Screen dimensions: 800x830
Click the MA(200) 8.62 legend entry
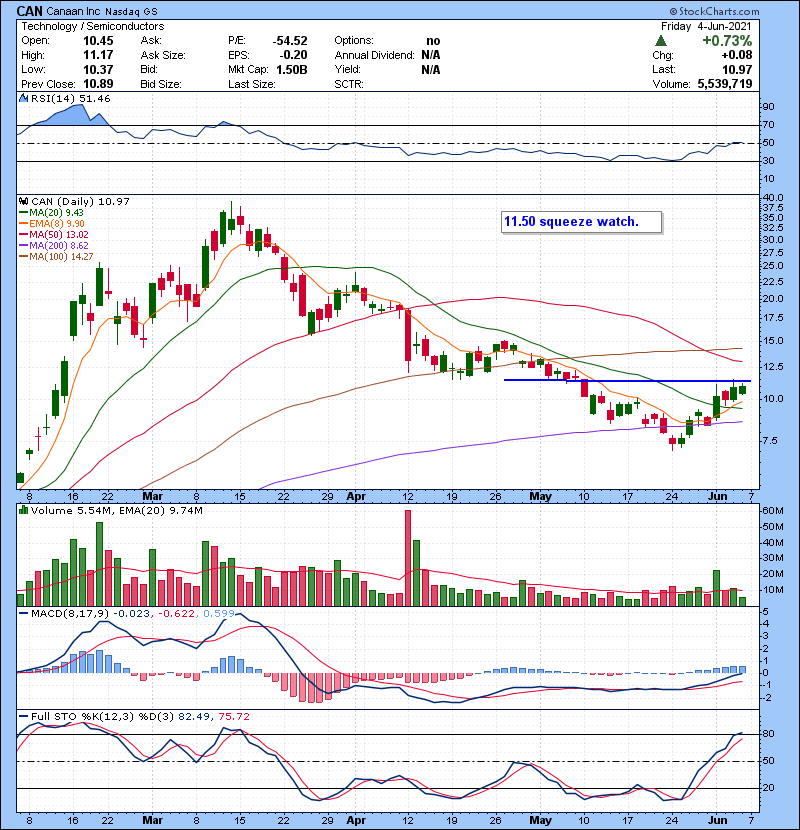pyautogui.click(x=54, y=246)
